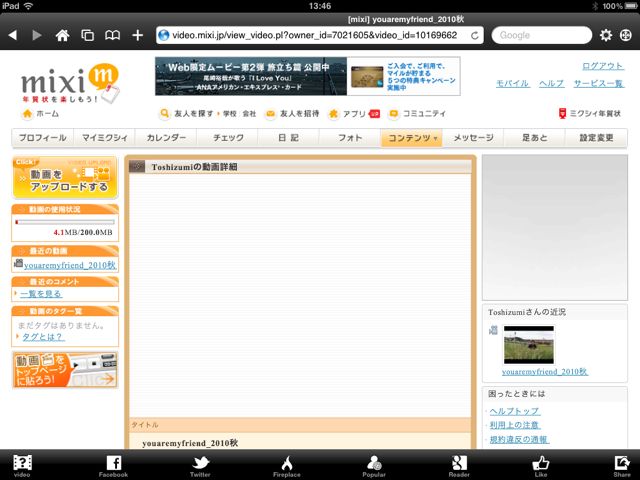Open Facebook from the bottom bar

[x=113, y=466]
